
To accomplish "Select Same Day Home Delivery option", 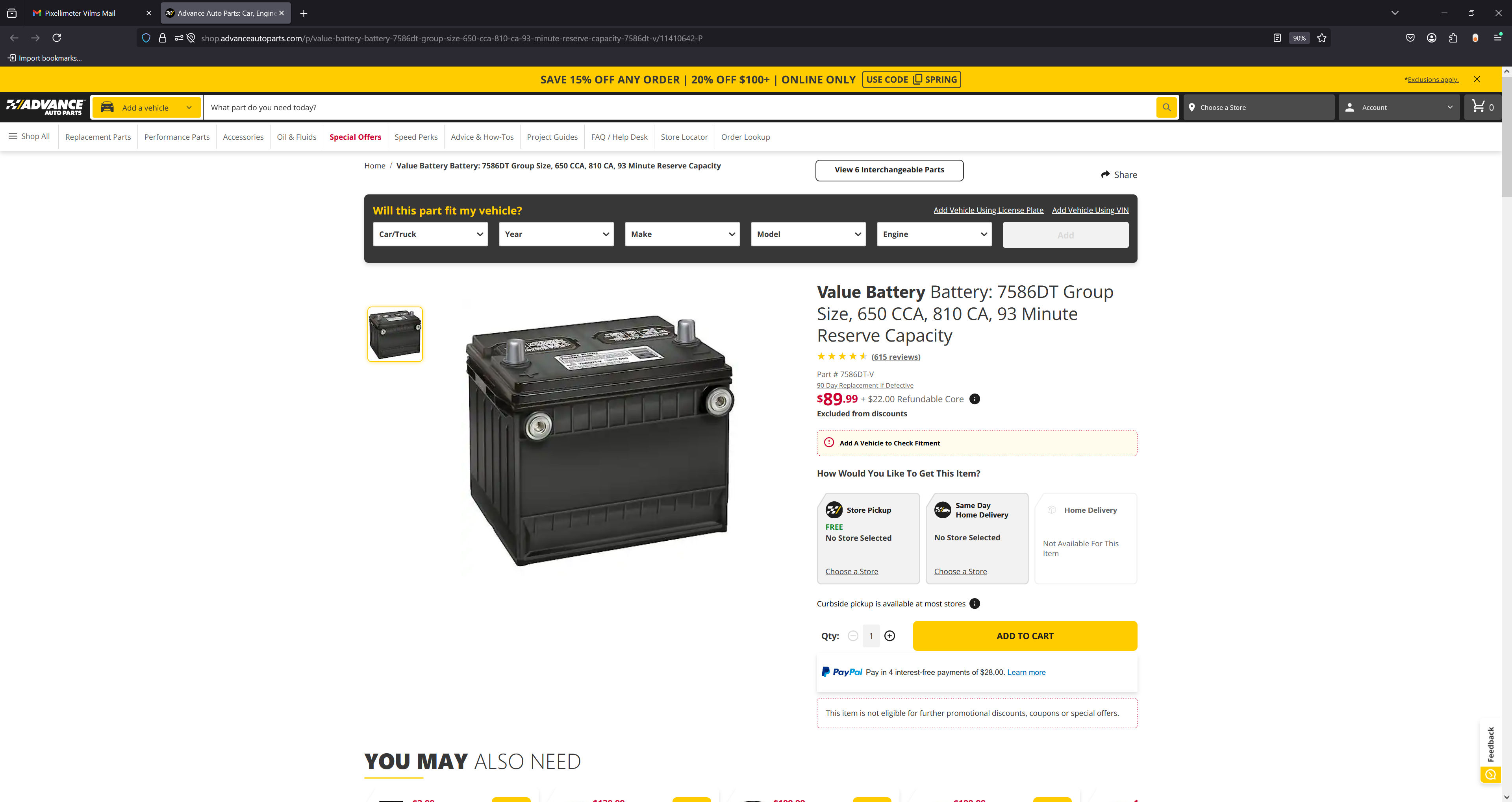I will coord(976,539).
